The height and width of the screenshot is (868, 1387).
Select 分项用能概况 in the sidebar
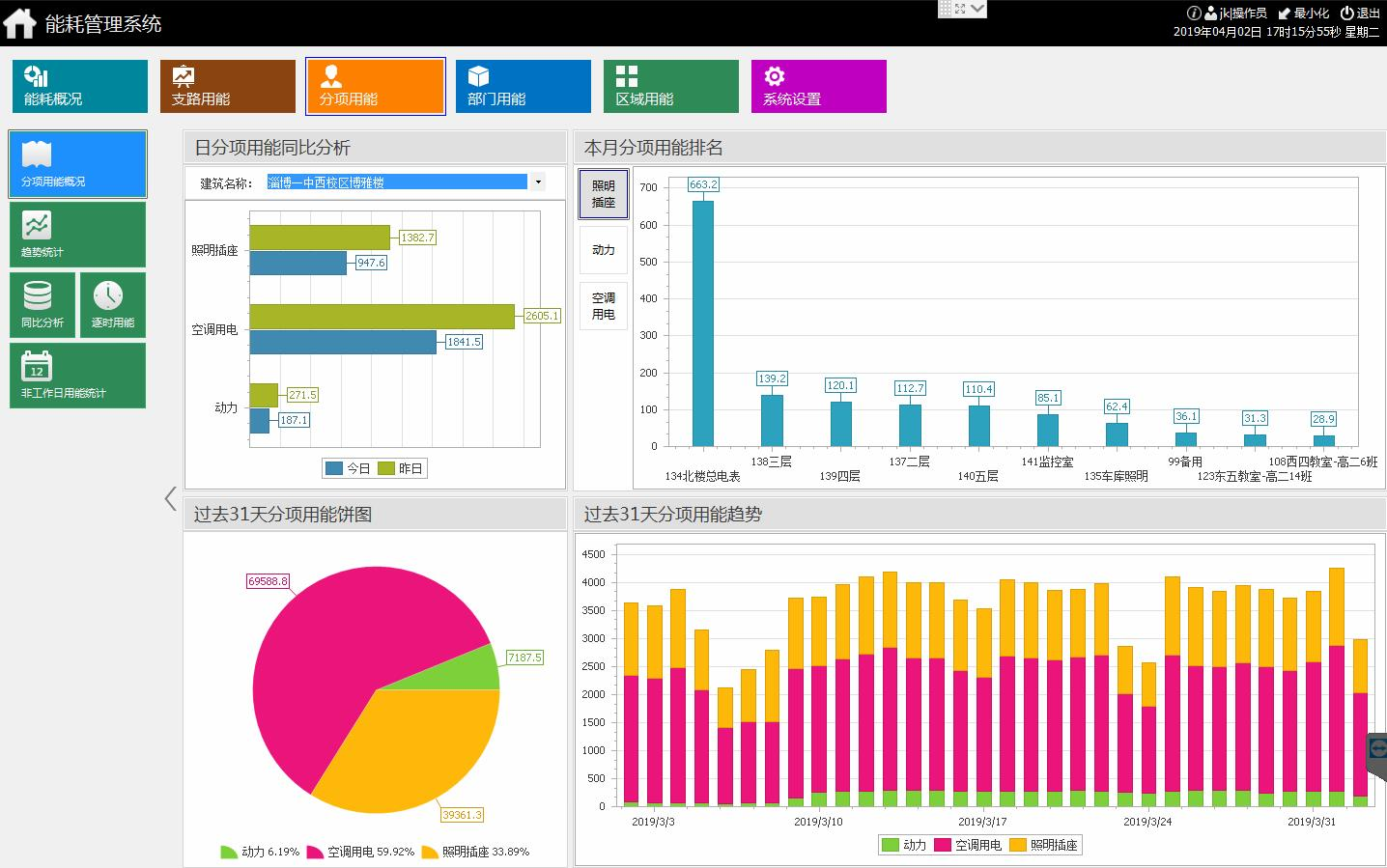coord(78,164)
